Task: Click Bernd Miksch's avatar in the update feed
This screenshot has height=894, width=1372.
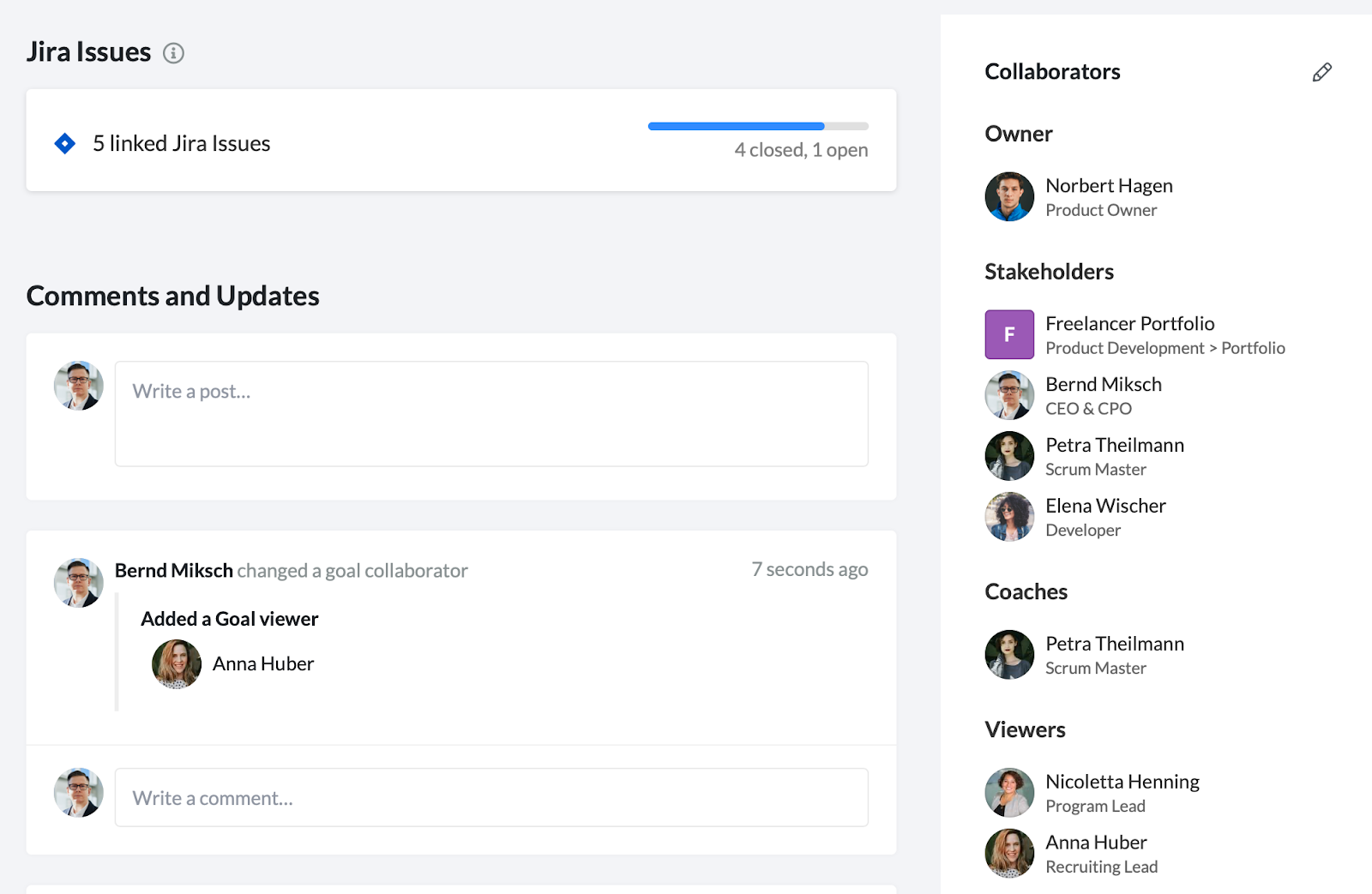Action: (78, 582)
